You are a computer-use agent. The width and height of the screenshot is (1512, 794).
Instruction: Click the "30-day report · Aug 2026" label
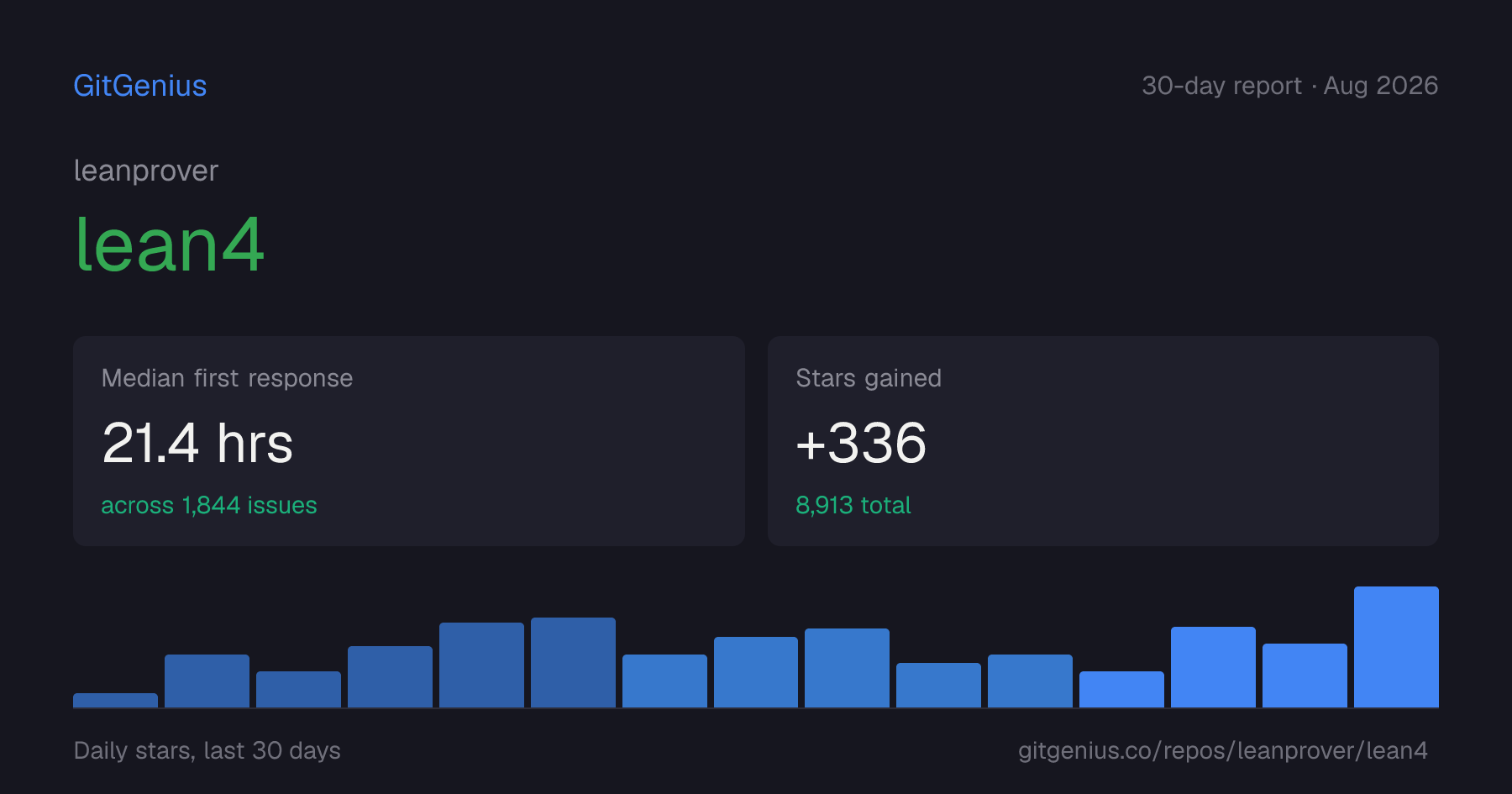[x=1289, y=86]
